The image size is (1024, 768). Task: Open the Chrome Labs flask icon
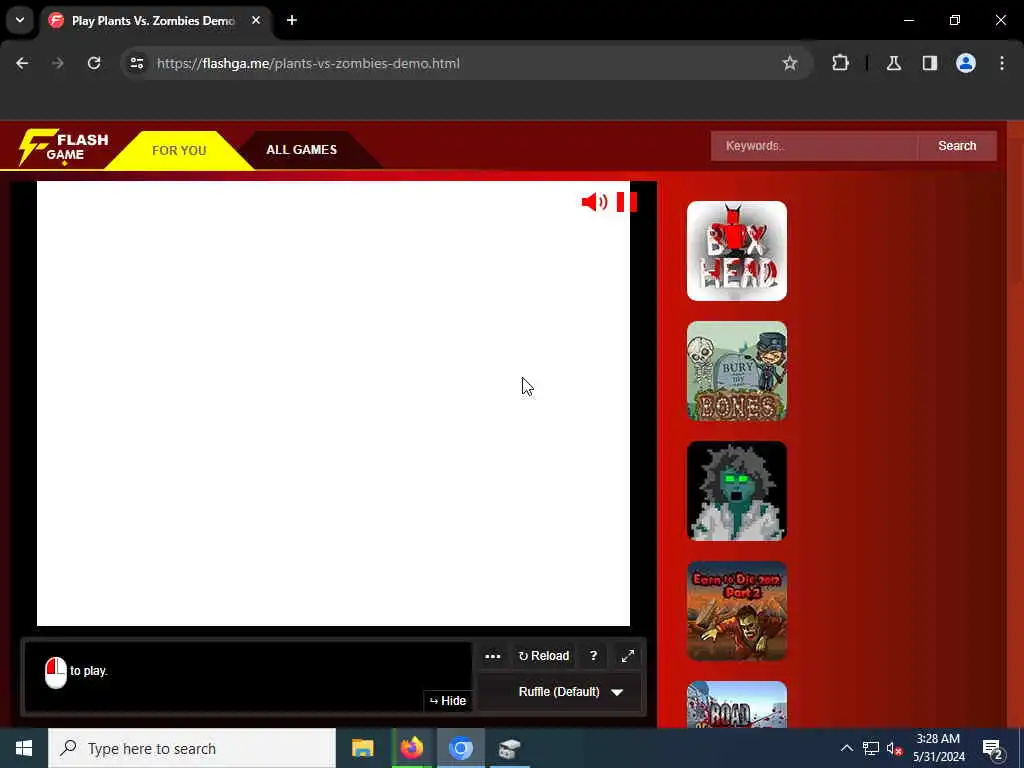893,63
